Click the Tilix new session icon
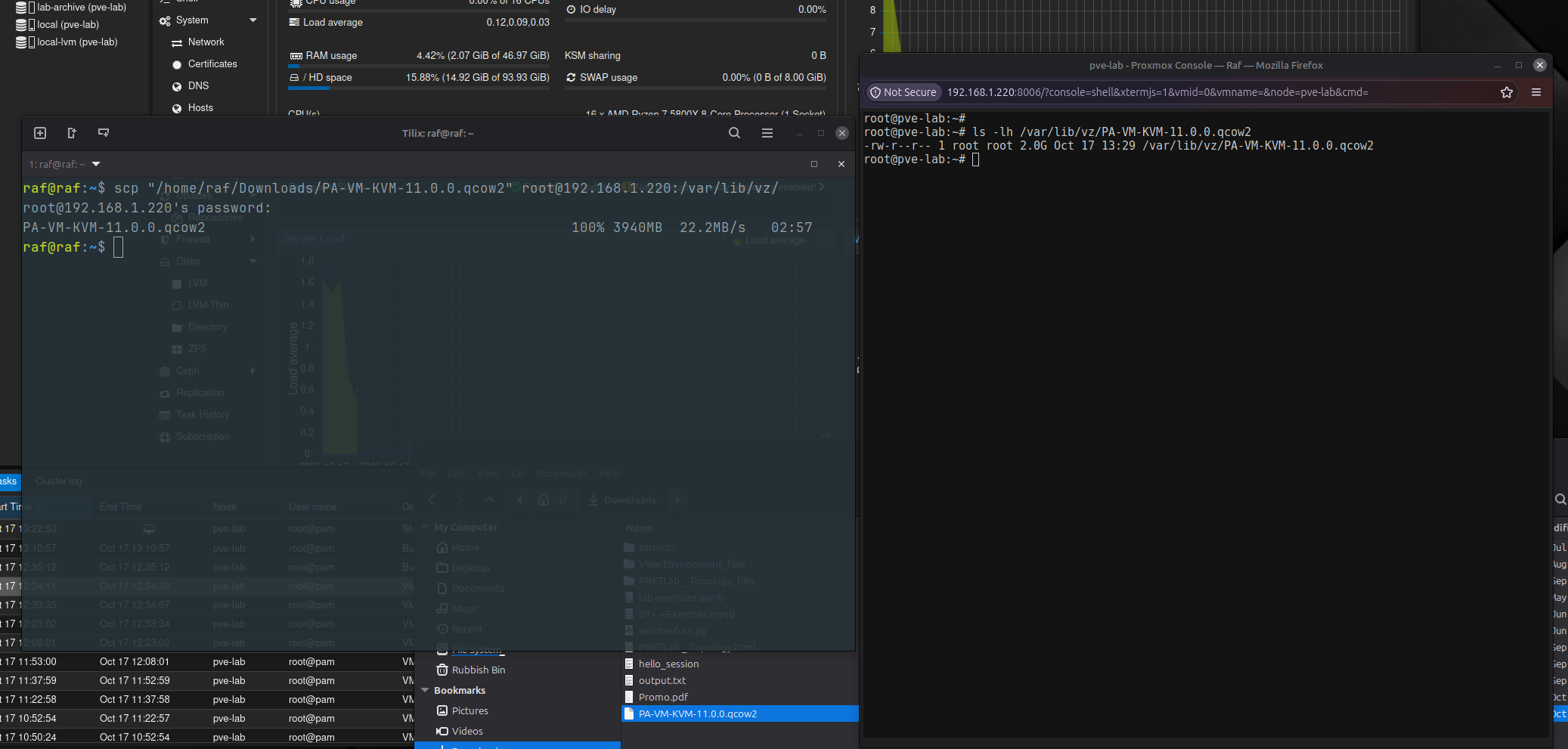Screen dimensions: 1568x749 click(40, 133)
